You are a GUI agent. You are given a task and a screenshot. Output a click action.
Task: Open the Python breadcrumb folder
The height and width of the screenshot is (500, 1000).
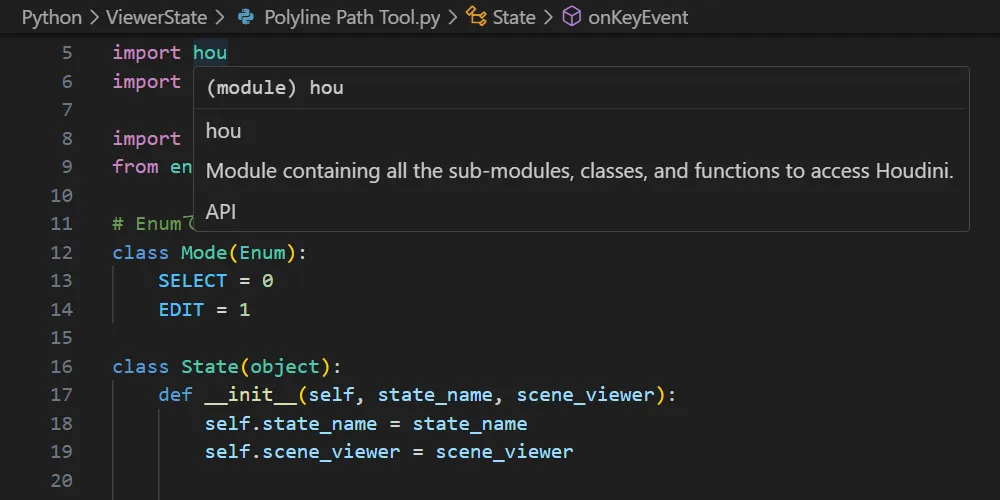pyautogui.click(x=52, y=17)
